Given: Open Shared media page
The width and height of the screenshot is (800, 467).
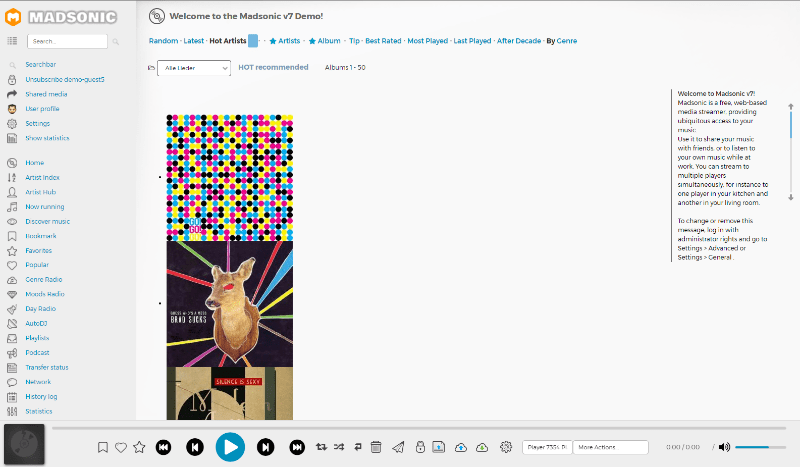Looking at the screenshot, I should (x=46, y=94).
